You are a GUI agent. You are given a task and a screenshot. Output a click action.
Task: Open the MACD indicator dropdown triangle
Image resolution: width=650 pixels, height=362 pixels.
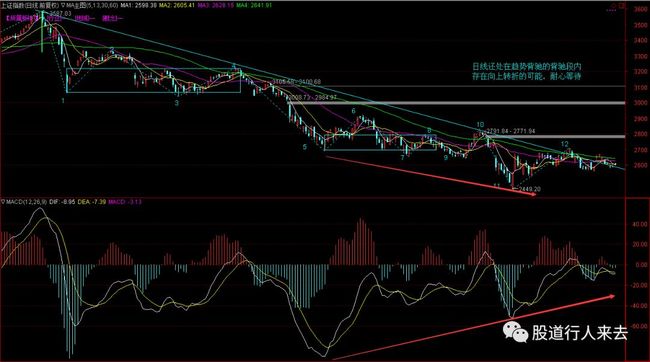(3, 202)
